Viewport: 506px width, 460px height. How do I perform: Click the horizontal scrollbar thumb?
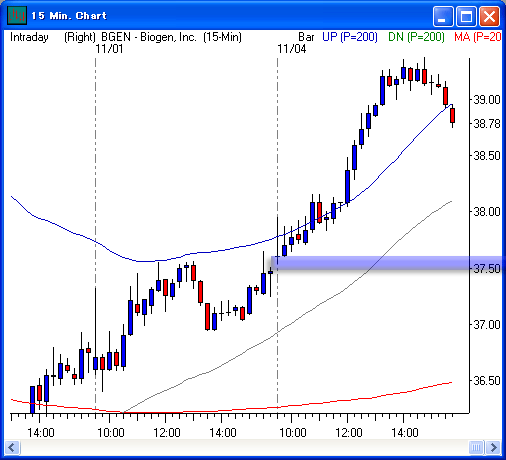(x=476, y=447)
